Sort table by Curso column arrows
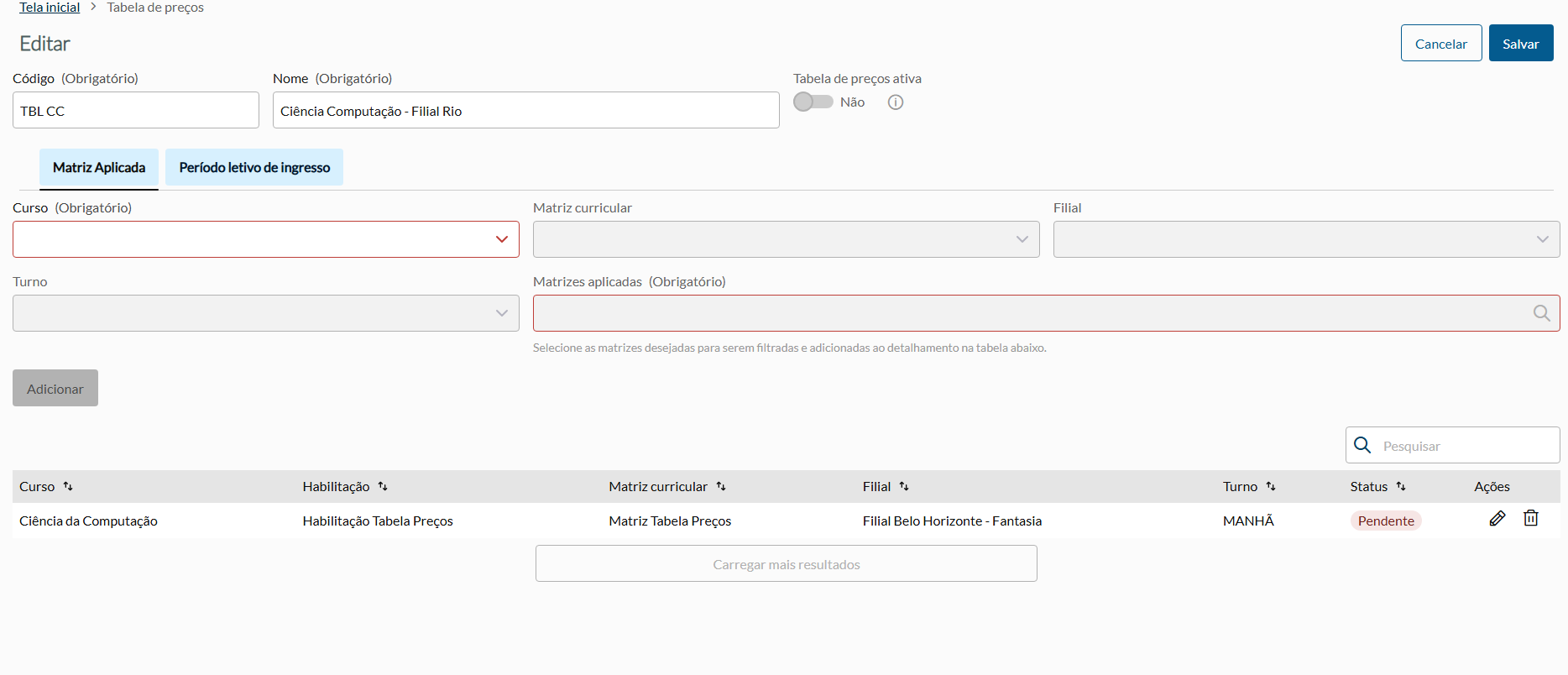The width and height of the screenshot is (1568, 675). [68, 486]
